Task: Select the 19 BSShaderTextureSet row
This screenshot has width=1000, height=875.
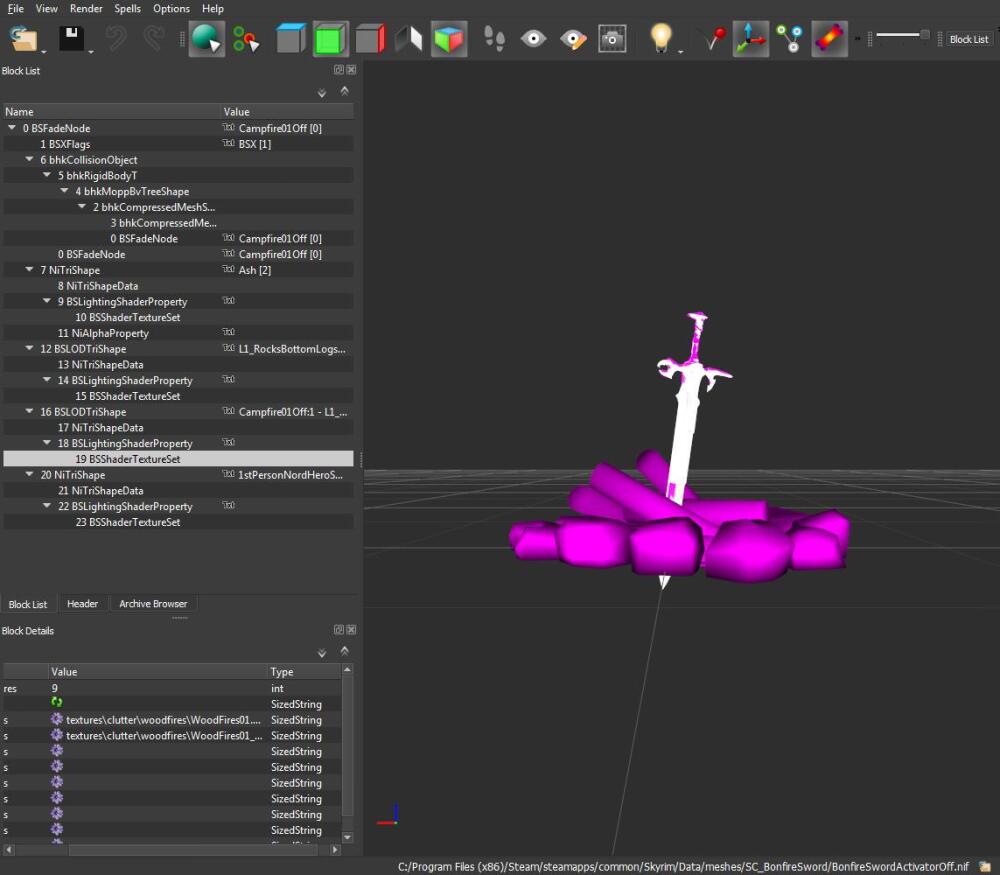Action: tap(179, 459)
